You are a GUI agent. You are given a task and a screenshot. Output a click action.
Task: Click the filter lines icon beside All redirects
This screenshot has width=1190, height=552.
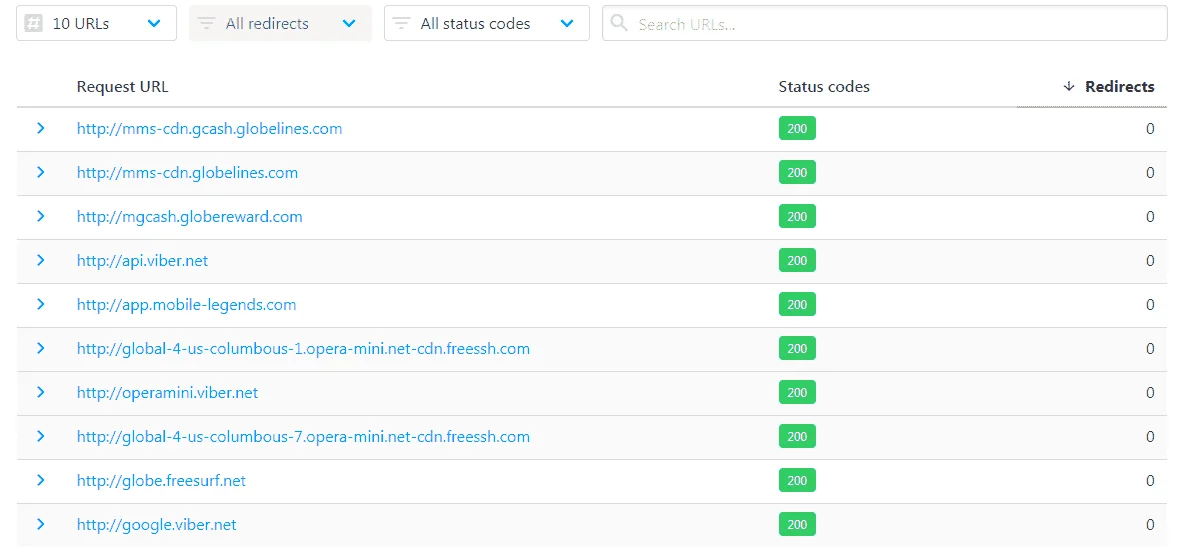206,24
